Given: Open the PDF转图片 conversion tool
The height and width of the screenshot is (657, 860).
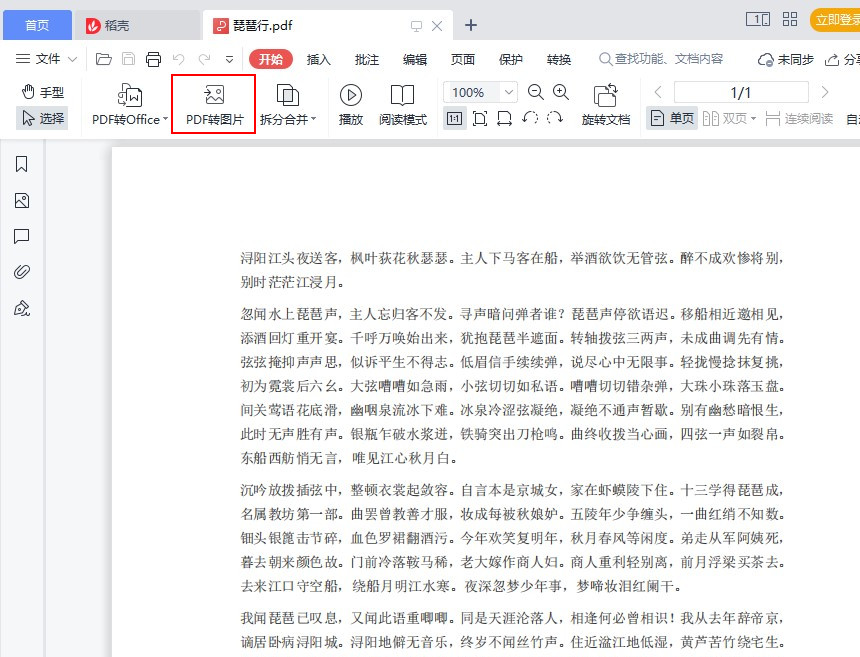Looking at the screenshot, I should [213, 103].
